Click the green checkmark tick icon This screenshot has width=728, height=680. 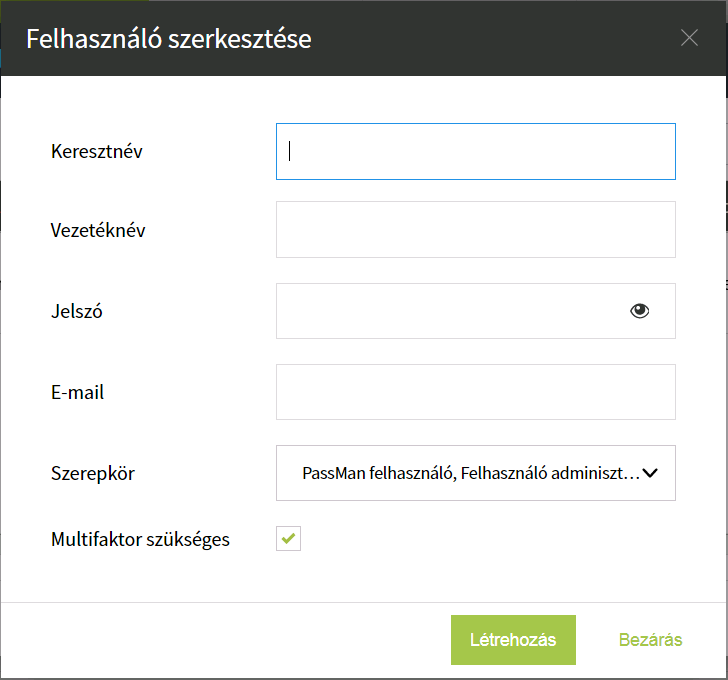pos(288,538)
